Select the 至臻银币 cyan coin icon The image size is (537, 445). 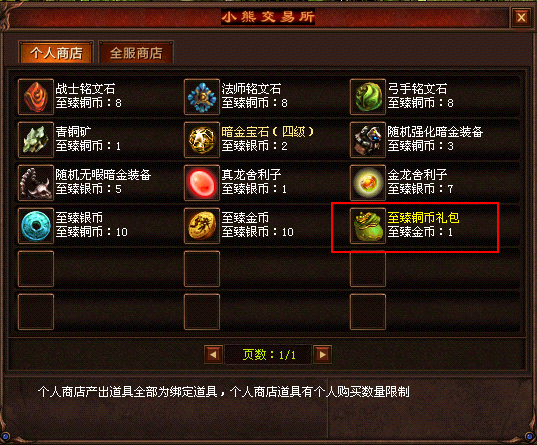[x=36, y=226]
